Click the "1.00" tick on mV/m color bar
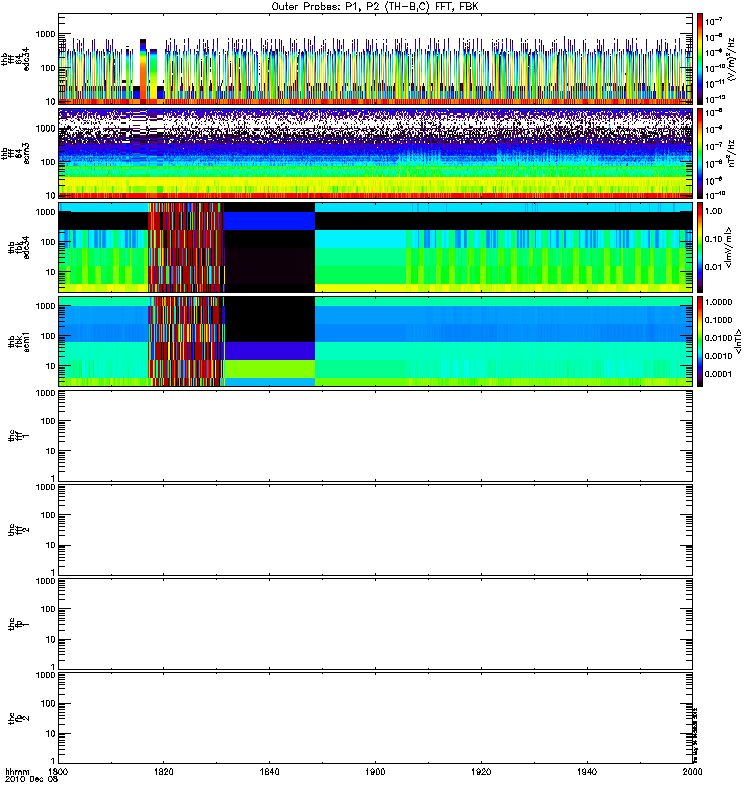The image size is (750, 800). coord(714,211)
